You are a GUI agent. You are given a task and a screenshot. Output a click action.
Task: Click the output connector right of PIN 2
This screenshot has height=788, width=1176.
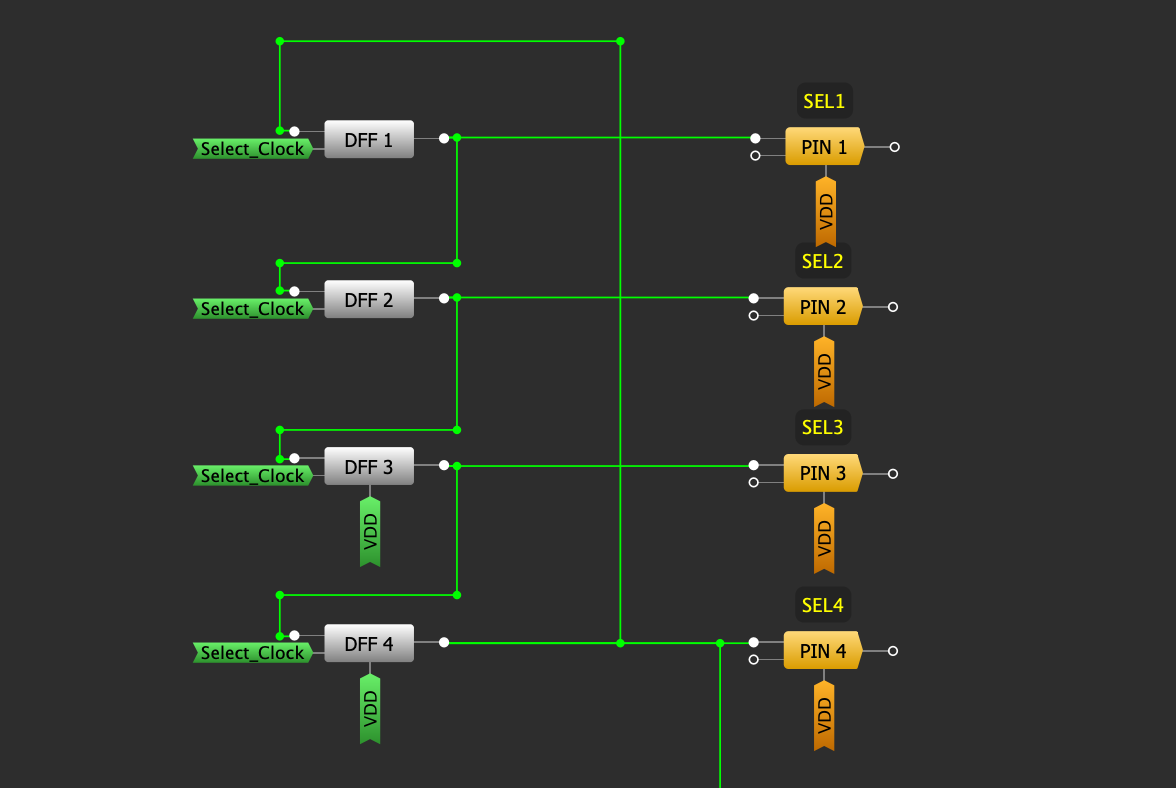893,307
